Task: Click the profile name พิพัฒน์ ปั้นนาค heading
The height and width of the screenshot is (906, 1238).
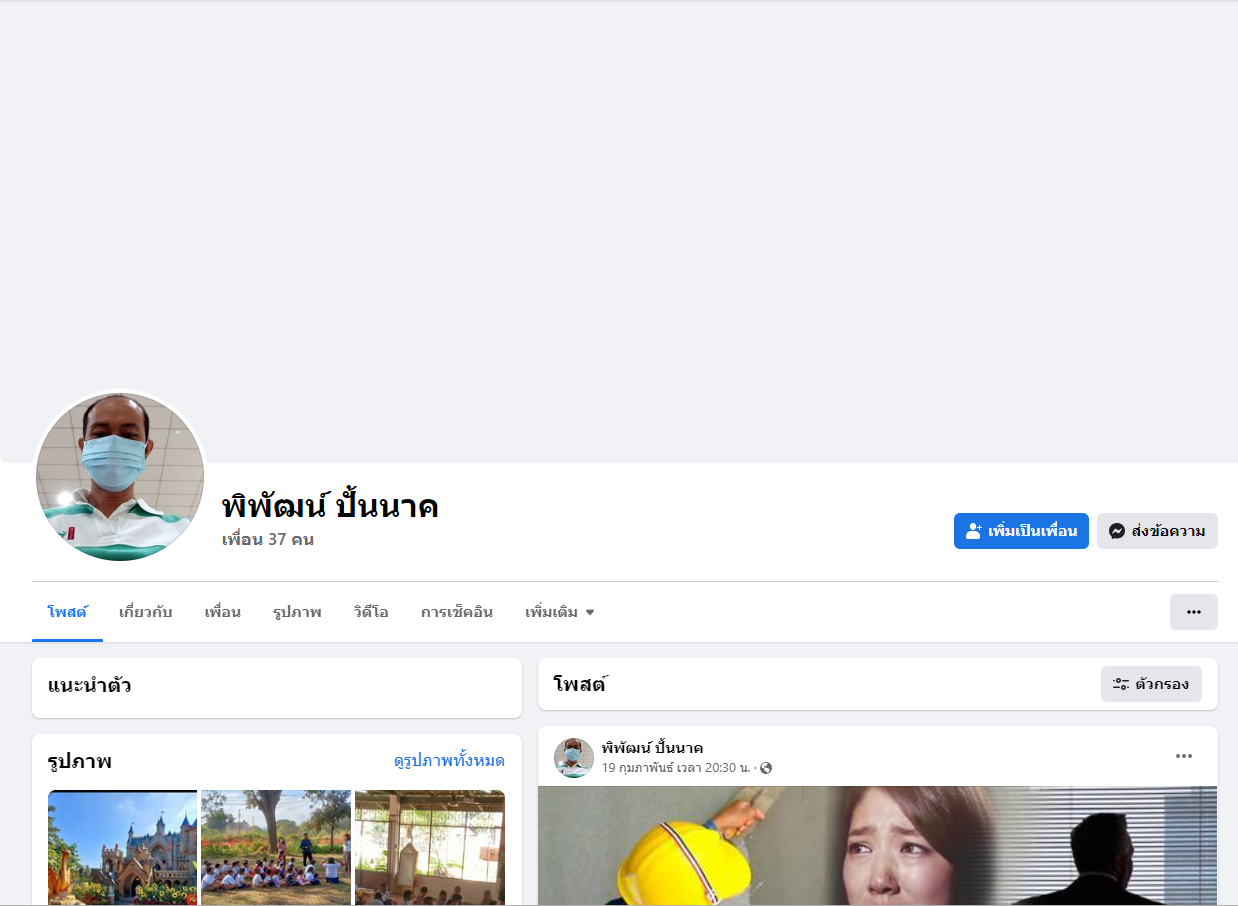Action: 330,506
